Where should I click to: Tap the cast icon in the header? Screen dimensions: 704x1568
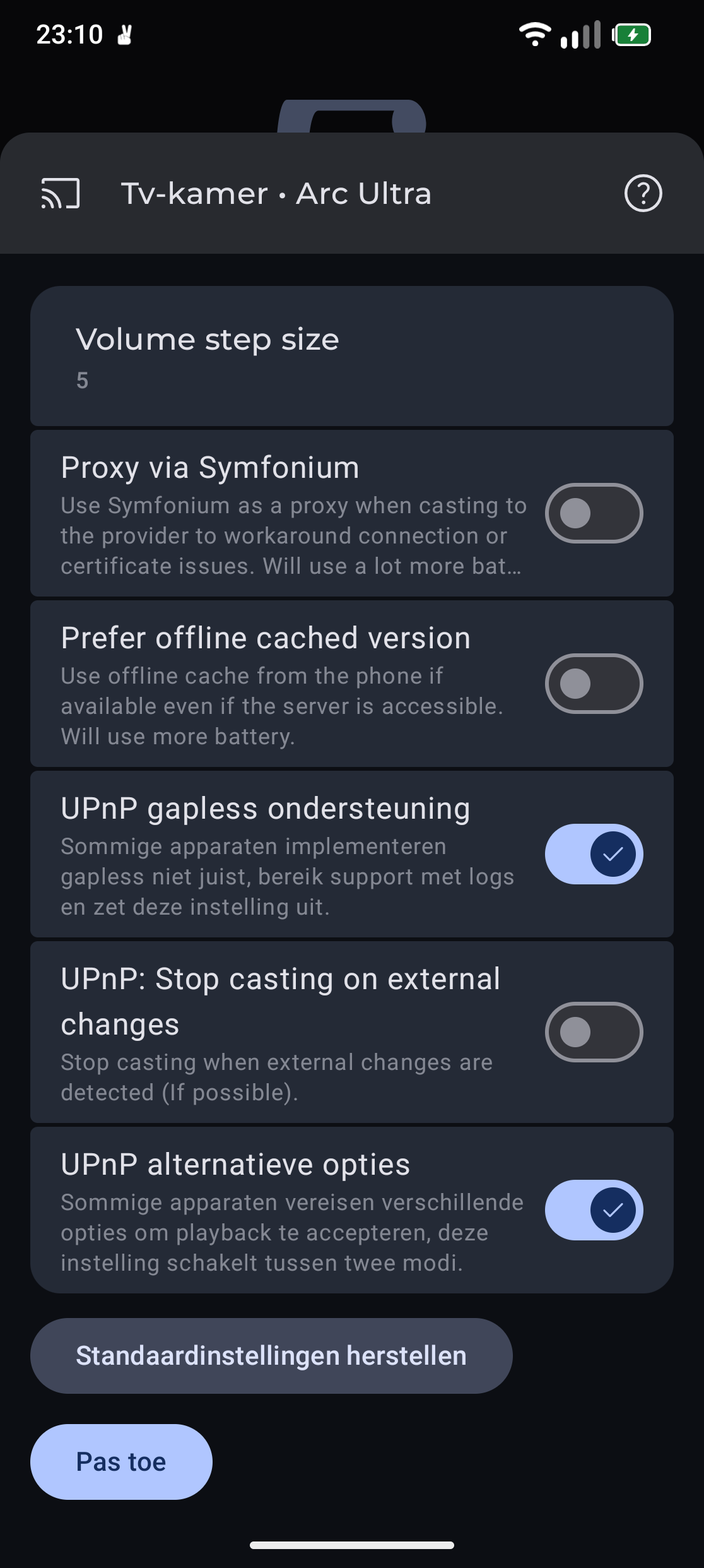tap(61, 193)
